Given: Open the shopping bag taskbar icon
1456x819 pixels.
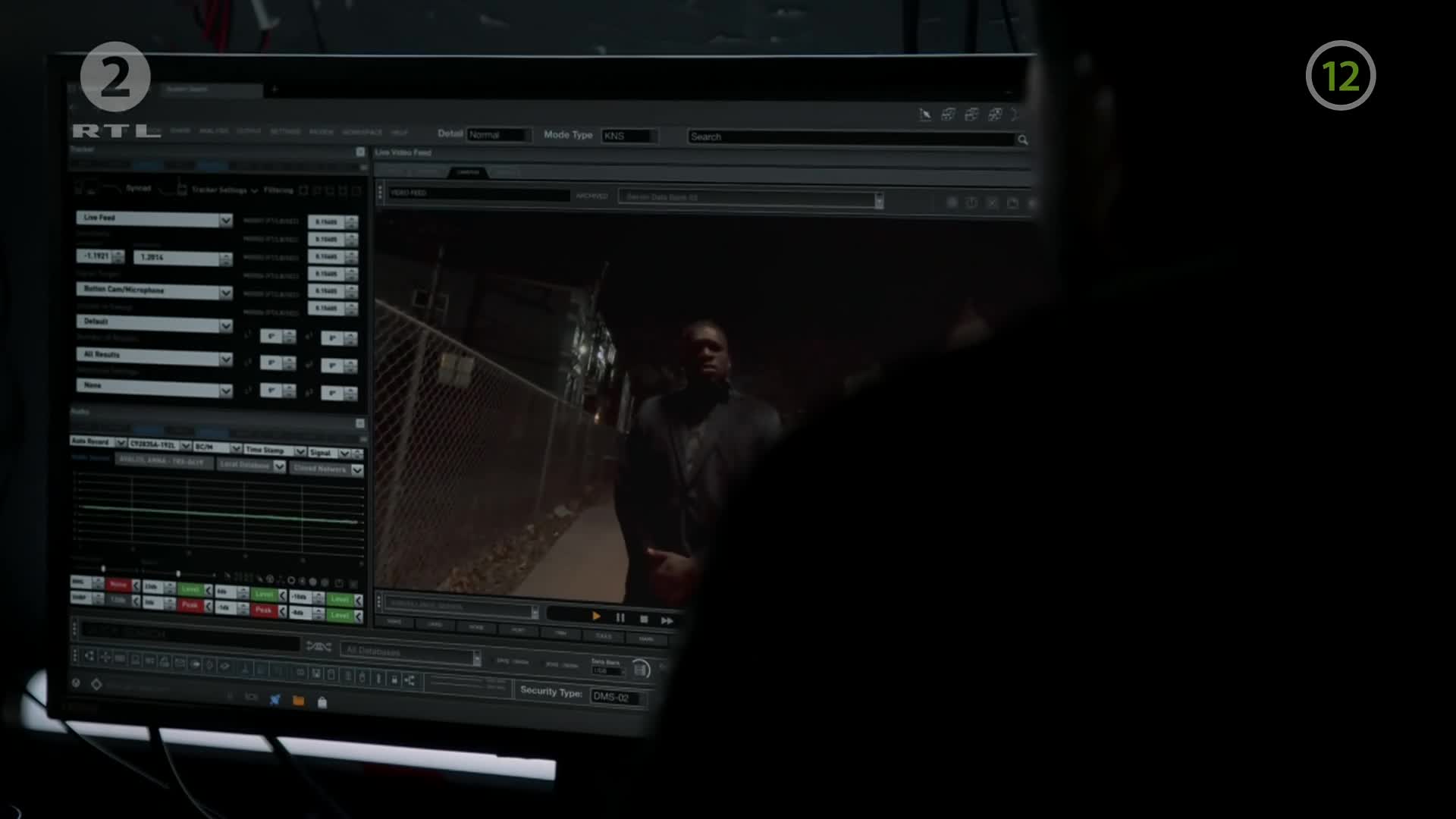Looking at the screenshot, I should [322, 702].
